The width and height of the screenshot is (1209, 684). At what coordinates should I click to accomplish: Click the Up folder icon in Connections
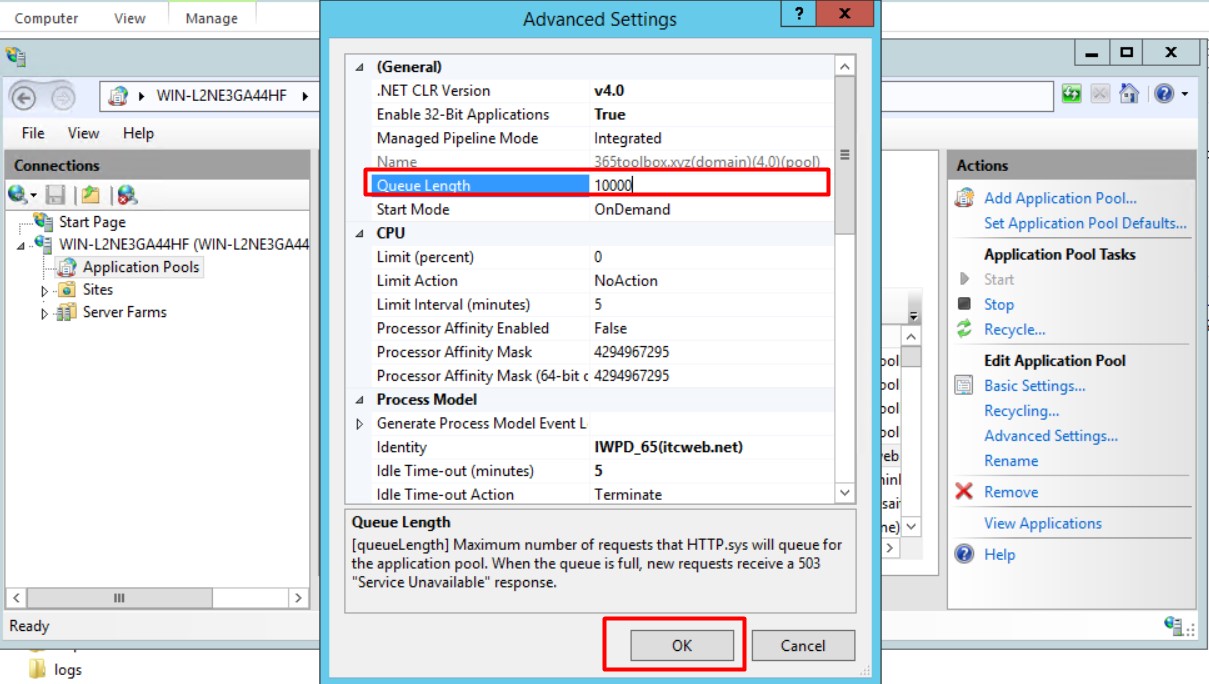(91, 195)
